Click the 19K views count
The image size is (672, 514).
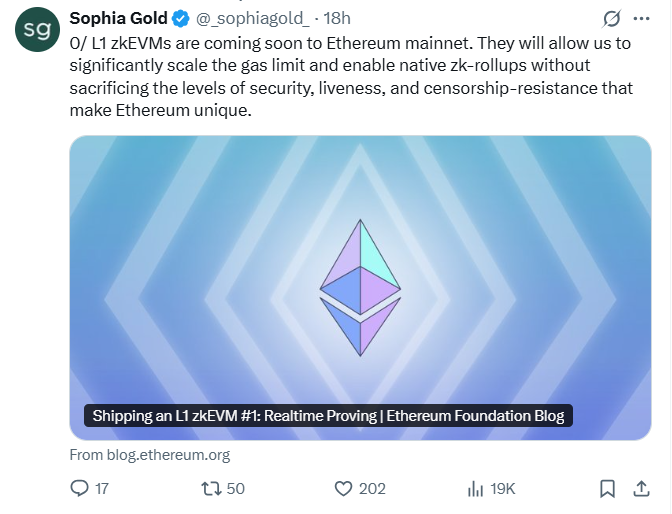click(503, 488)
